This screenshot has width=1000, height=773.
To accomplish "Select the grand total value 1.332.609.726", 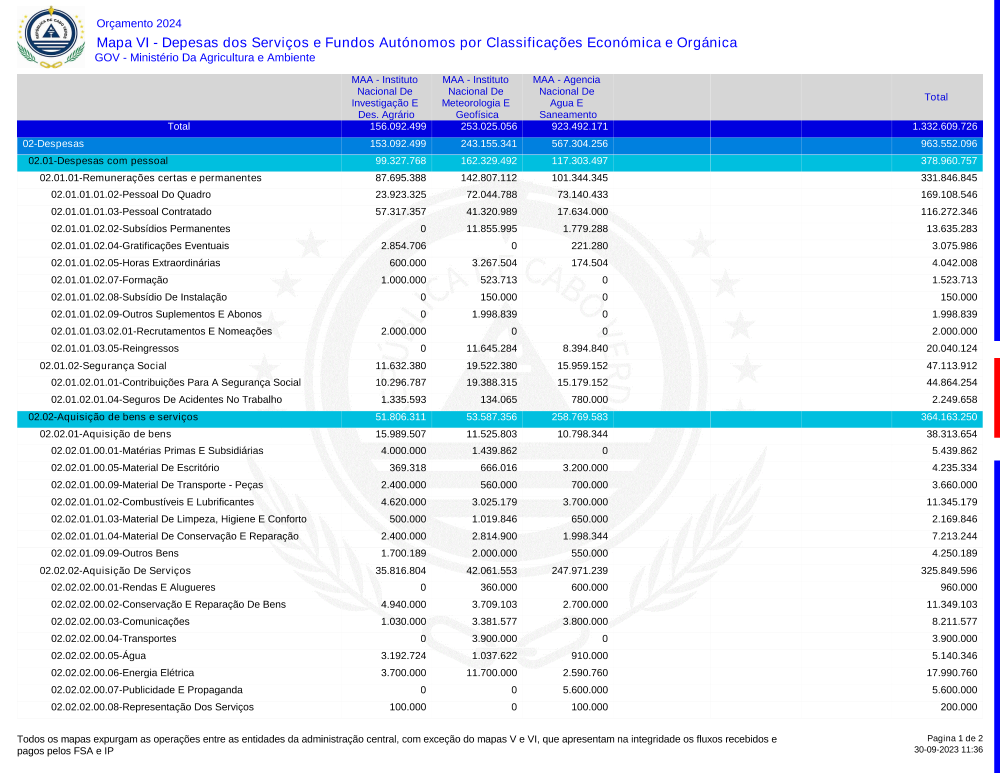I will tap(944, 127).
